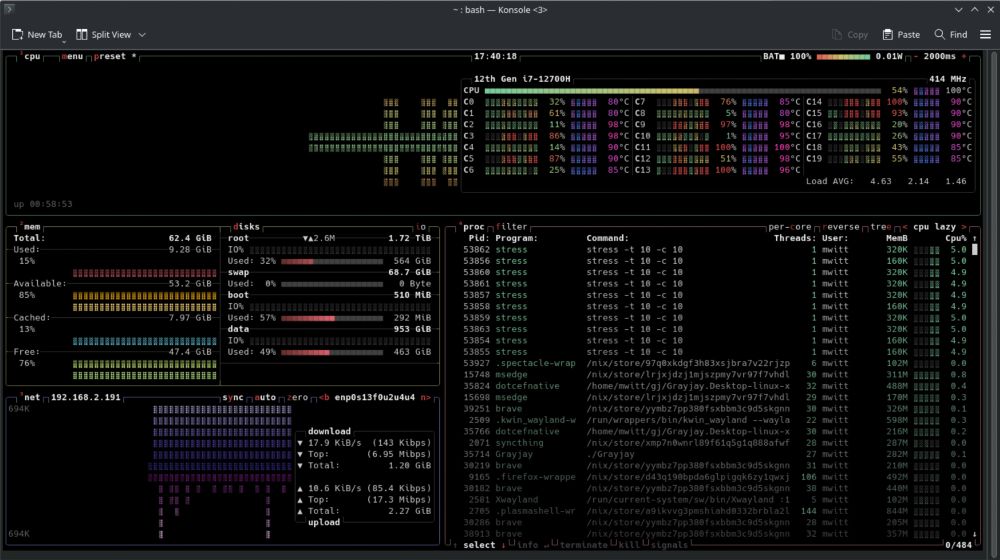
Task: Click terminate in process footer
Action: tap(584, 545)
